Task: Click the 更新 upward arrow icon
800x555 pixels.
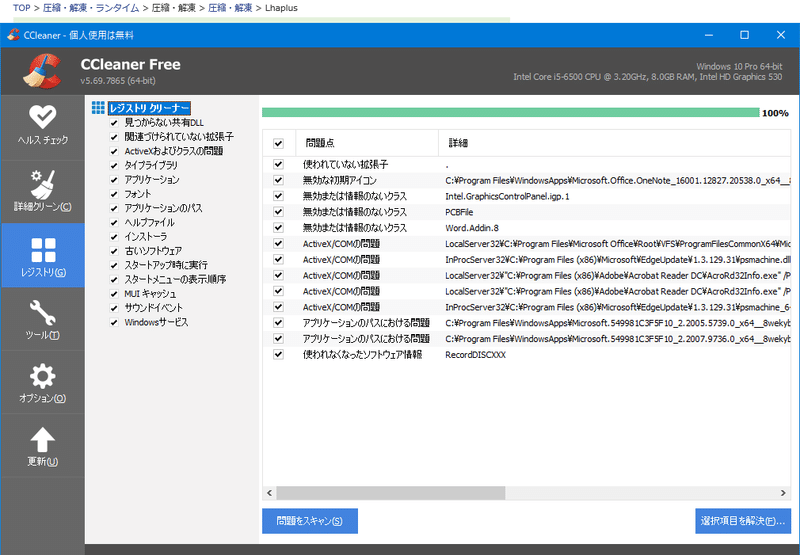Action: 42,439
